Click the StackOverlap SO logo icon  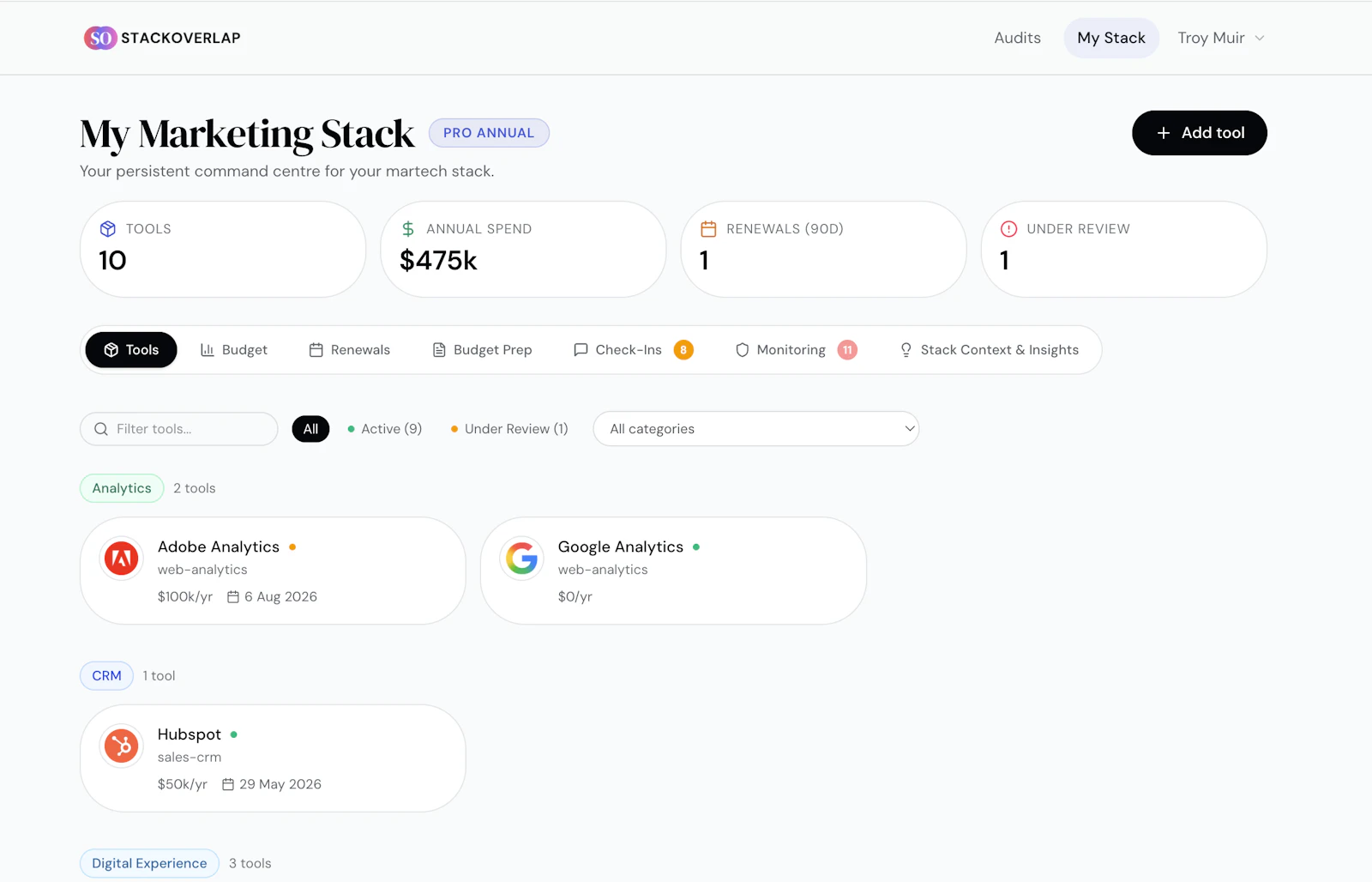point(99,38)
